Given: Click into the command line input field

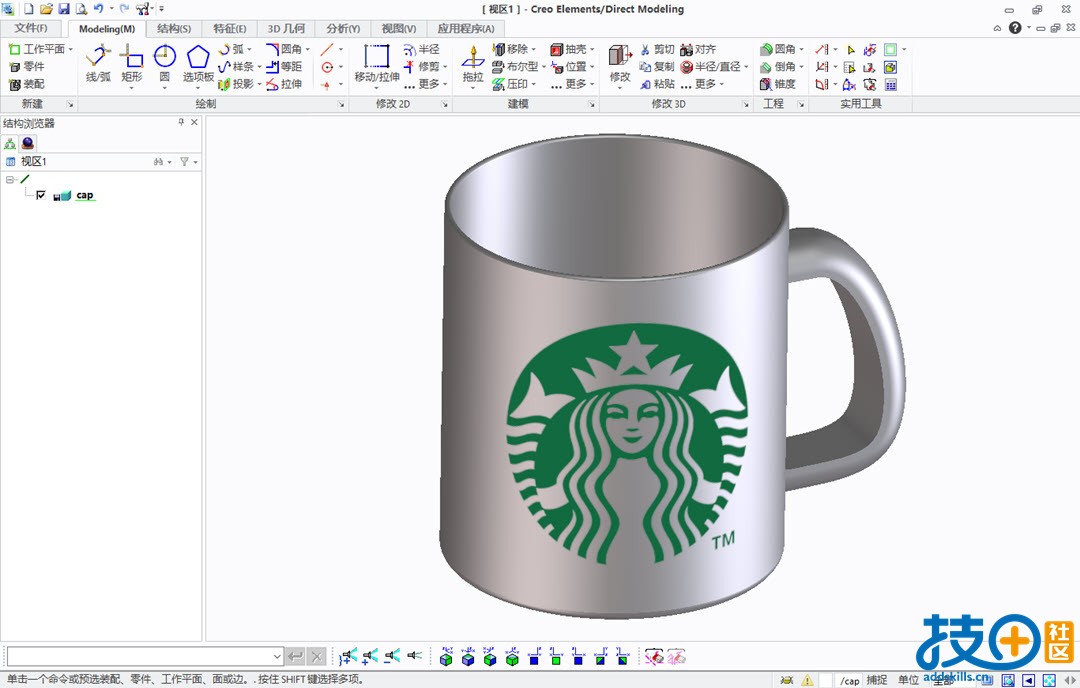Looking at the screenshot, I should tap(139, 656).
